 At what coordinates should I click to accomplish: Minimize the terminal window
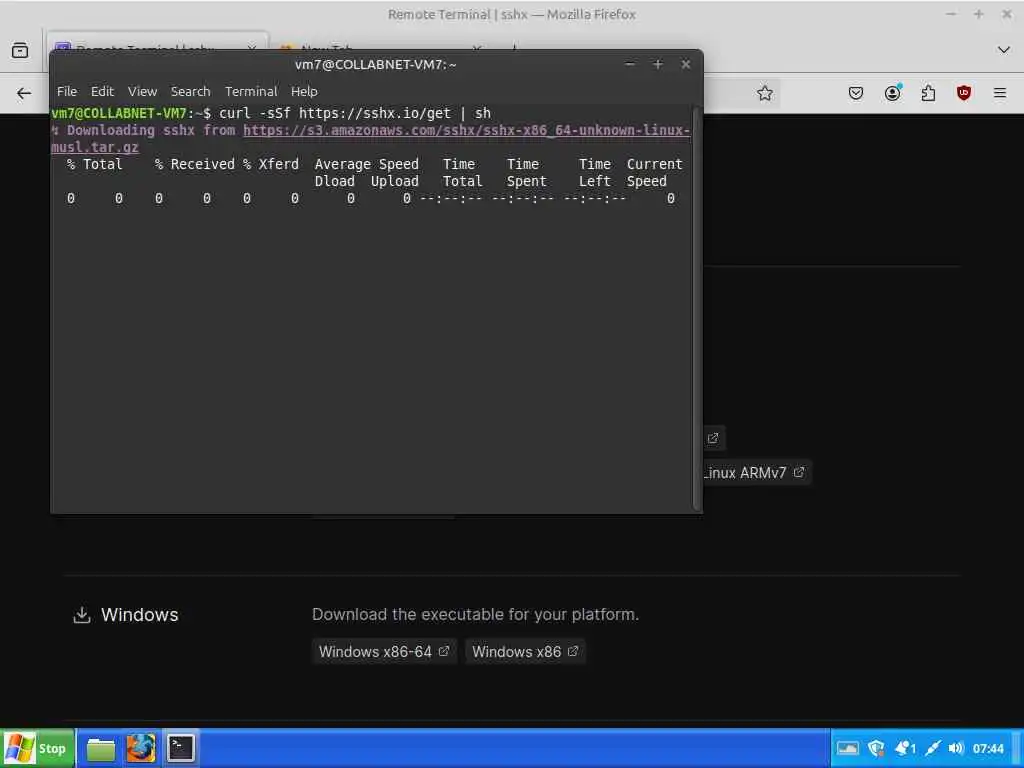point(630,64)
